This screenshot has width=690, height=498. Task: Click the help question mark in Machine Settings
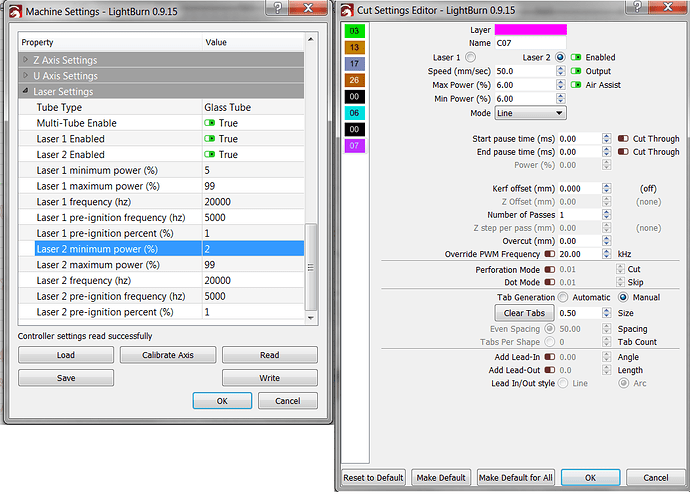pyautogui.click(x=277, y=8)
